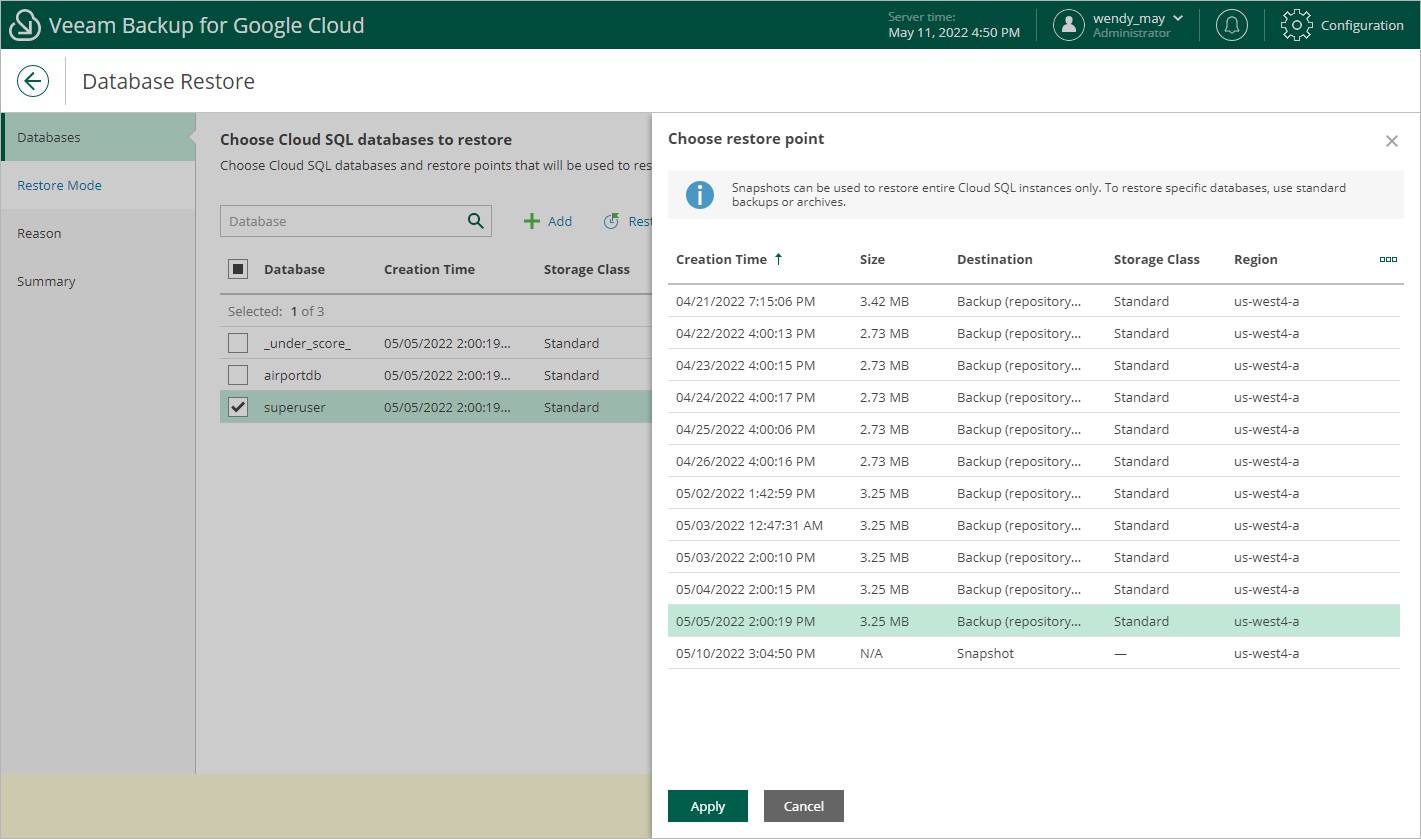Select the 05/10/2022 3:04:50 PM restore point
Image resolution: width=1421 pixels, height=839 pixels.
(x=1034, y=653)
